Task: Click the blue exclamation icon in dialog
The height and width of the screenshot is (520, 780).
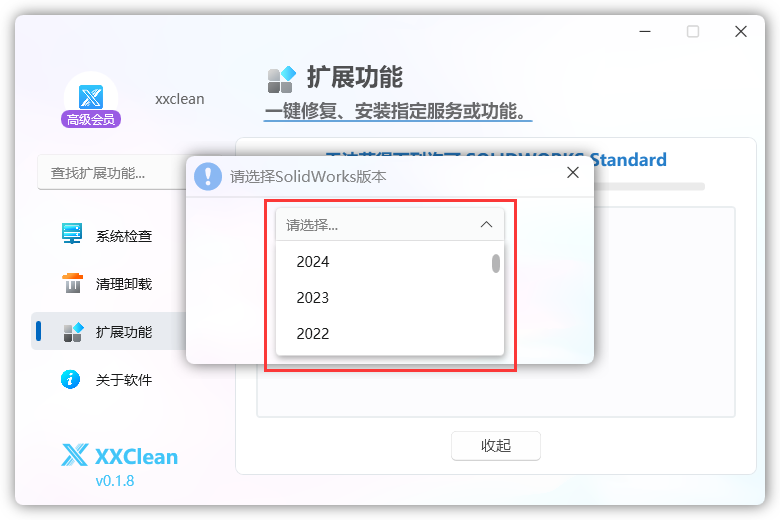Action: point(208,176)
